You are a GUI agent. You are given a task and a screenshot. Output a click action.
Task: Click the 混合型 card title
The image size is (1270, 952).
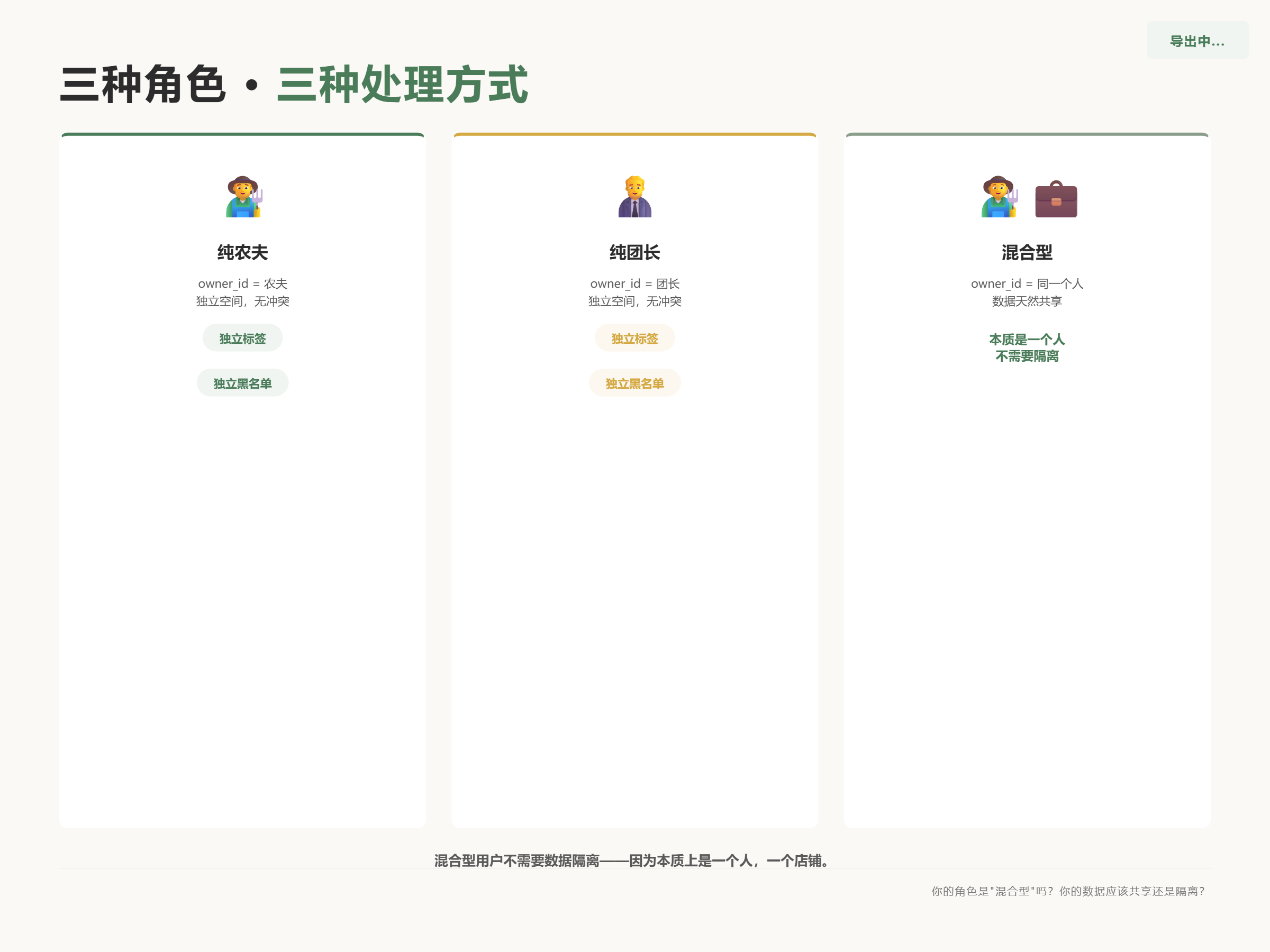pos(1027,252)
